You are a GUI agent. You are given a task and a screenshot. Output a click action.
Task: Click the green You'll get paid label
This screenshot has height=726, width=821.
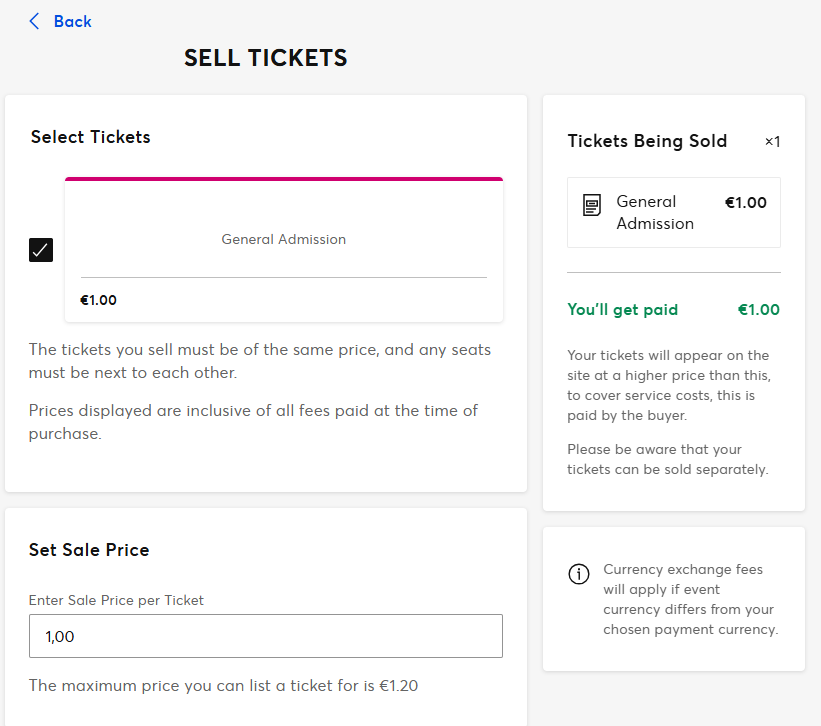pos(622,310)
